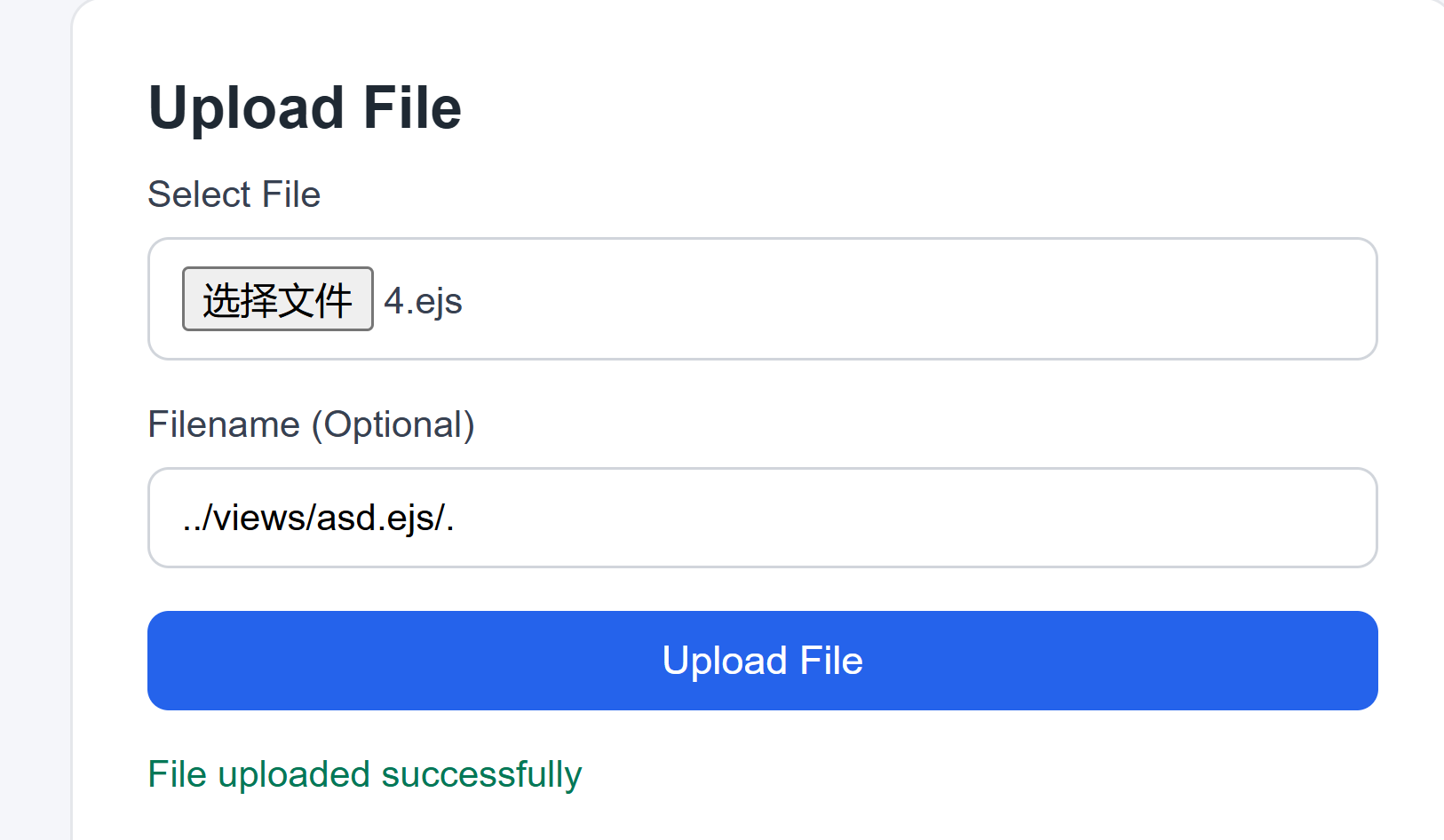Click empty space inside the file picker box

(x=888, y=299)
